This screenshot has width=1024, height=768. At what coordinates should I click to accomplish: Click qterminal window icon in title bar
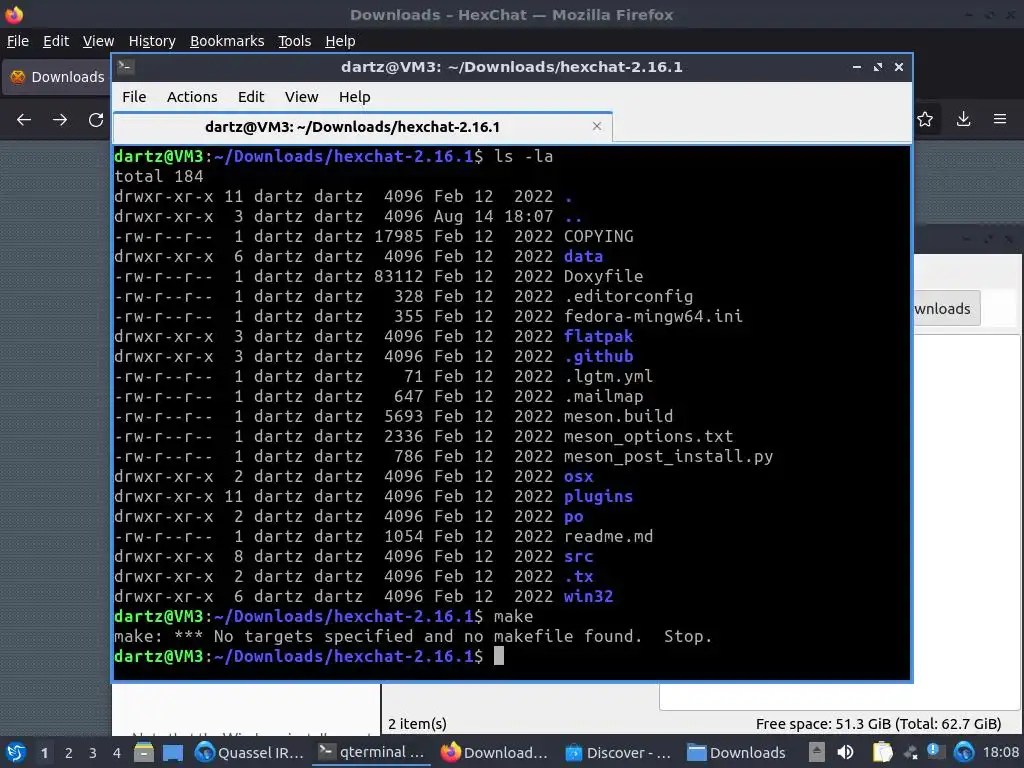(126, 67)
